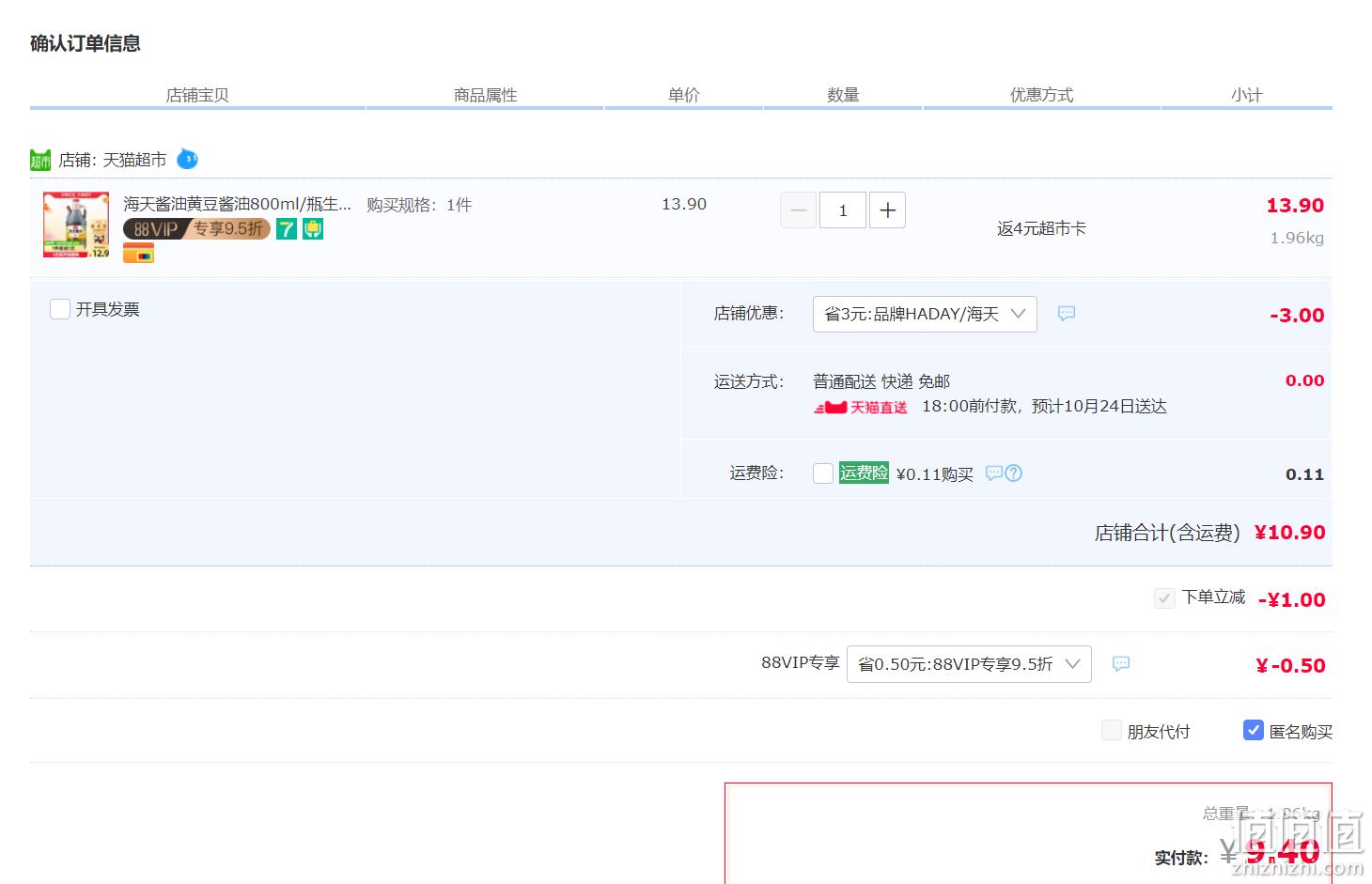Click the question mark help icon for 运费险
The width and height of the screenshot is (1372, 884).
pos(1013,473)
